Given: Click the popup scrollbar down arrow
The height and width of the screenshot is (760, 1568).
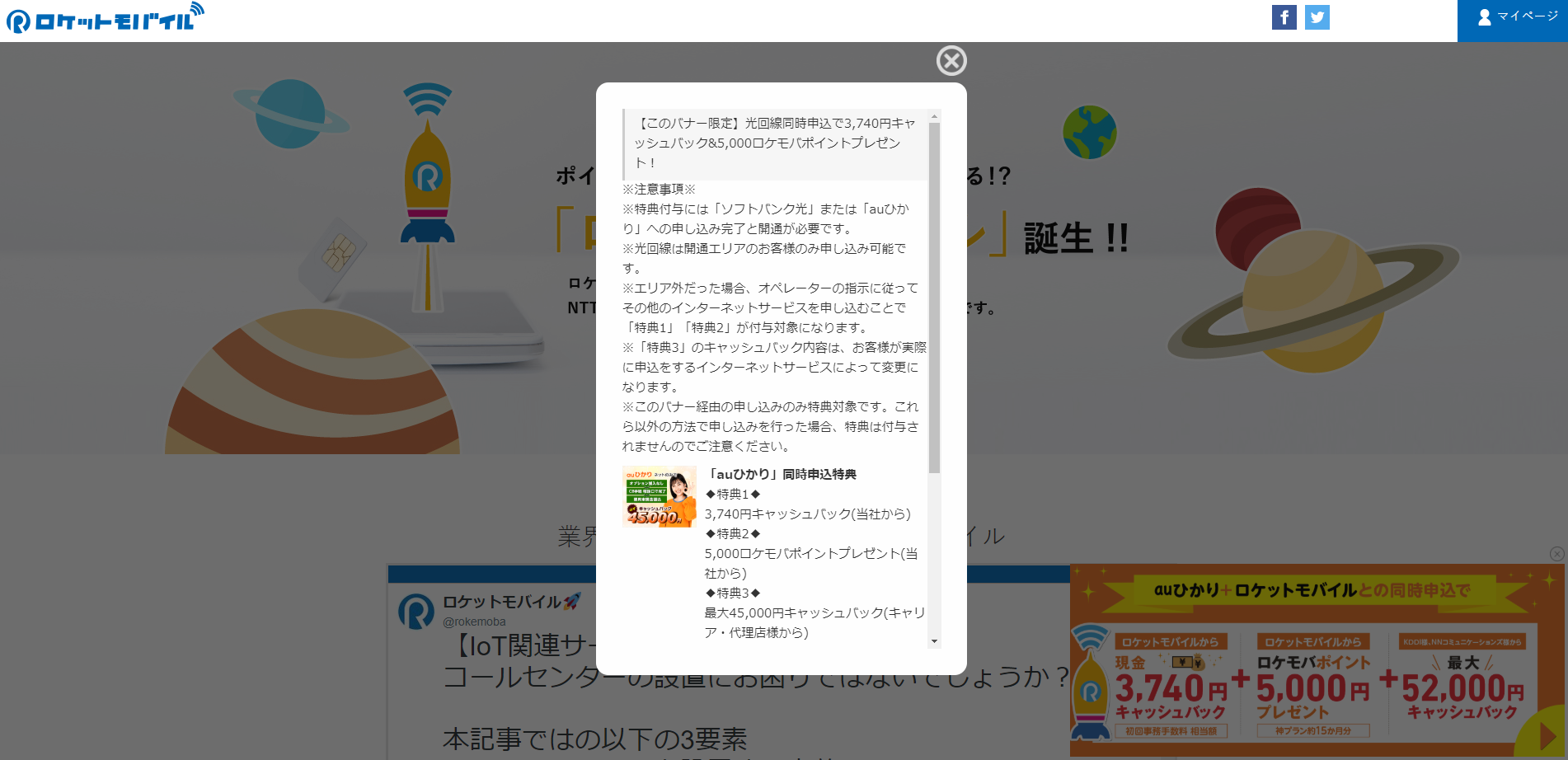Looking at the screenshot, I should click(934, 640).
